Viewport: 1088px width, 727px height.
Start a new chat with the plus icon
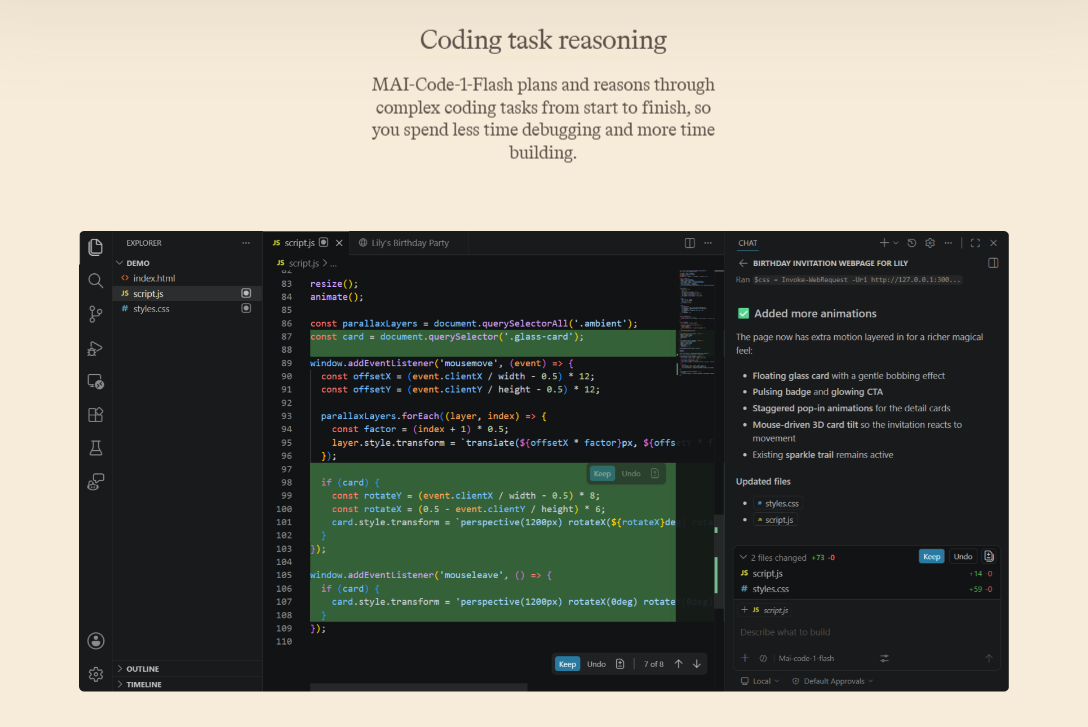click(884, 243)
